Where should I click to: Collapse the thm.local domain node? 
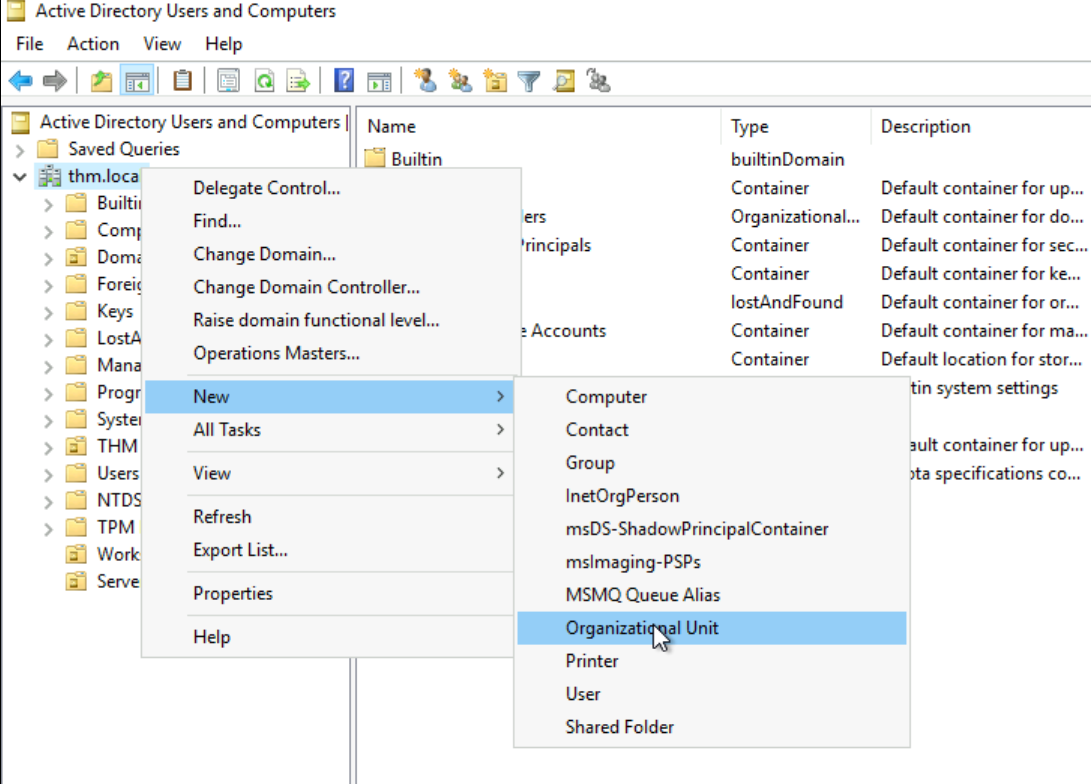pos(20,177)
